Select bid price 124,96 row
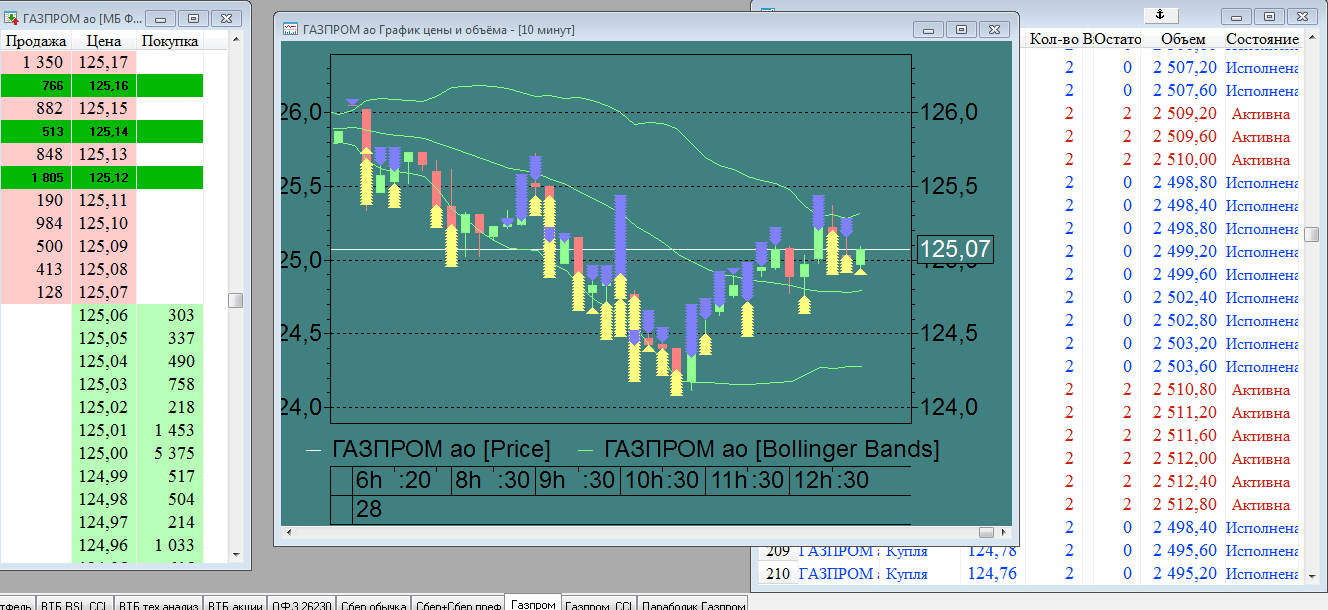This screenshot has height=610, width=1328. [102, 545]
